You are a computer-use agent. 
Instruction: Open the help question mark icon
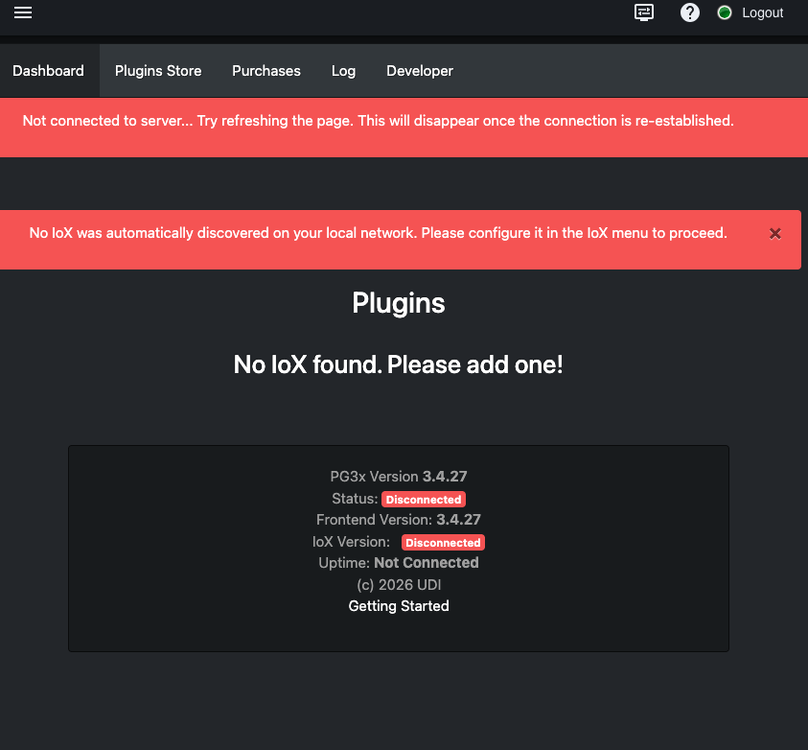tap(689, 12)
